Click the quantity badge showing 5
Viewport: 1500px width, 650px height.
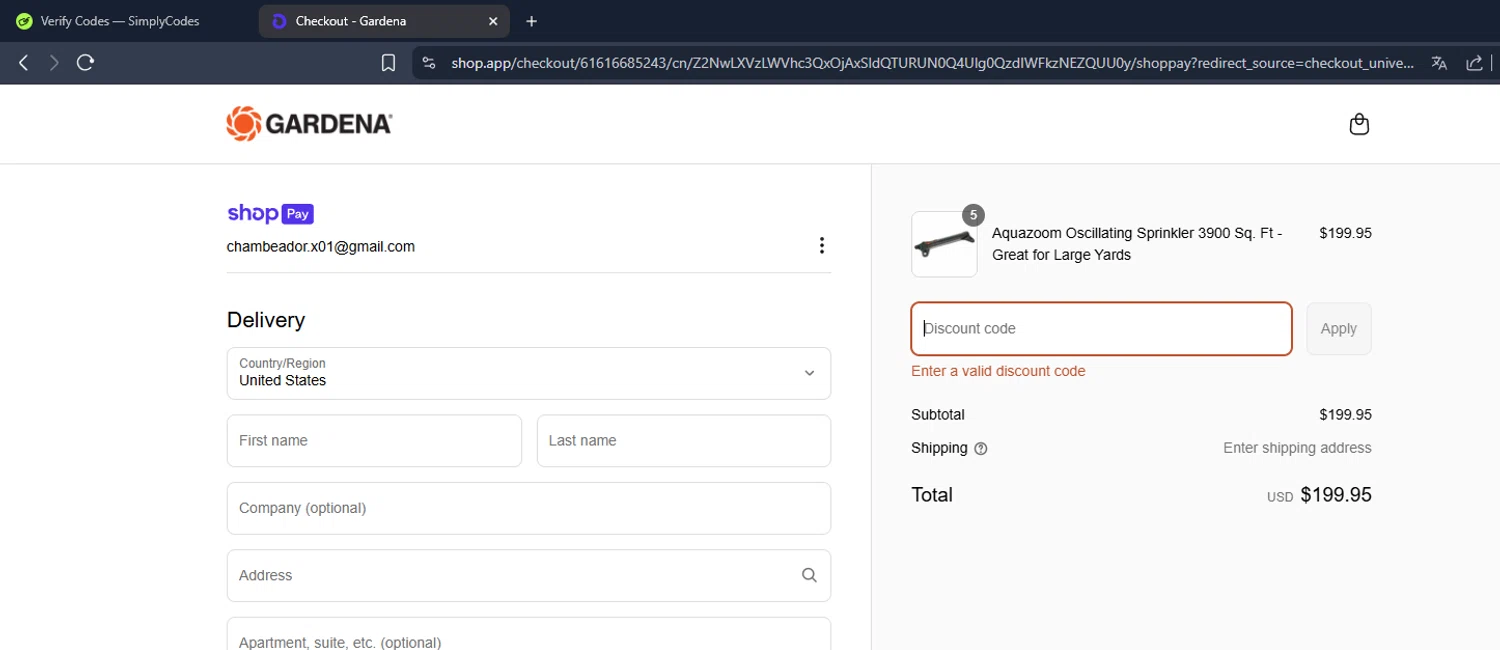coord(973,215)
